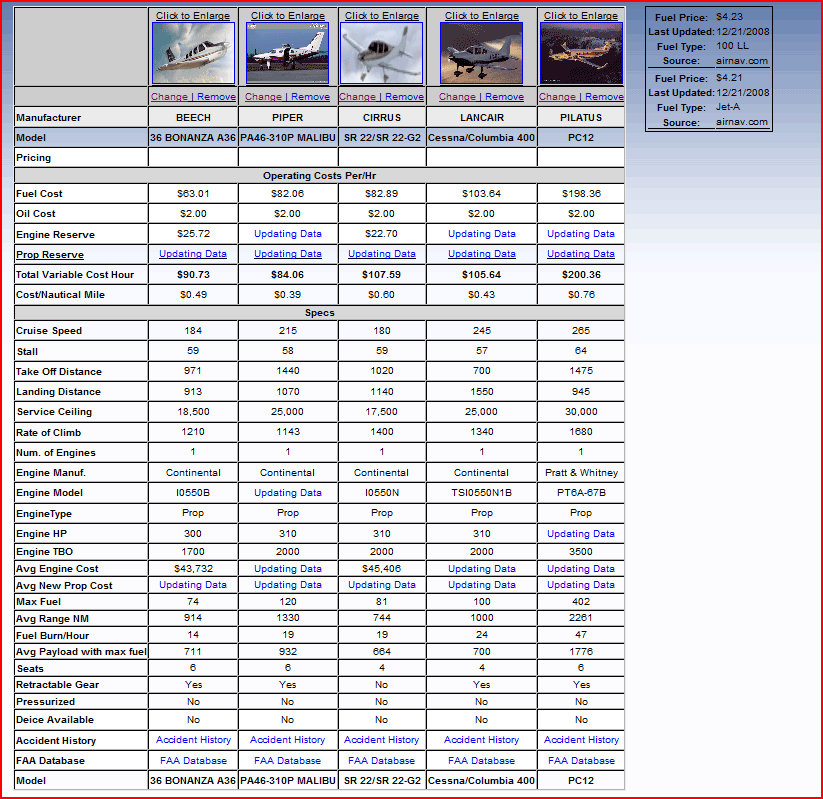The height and width of the screenshot is (799, 823).
Task: Click the 100 LL fuel price $4.23
Action: (729, 17)
